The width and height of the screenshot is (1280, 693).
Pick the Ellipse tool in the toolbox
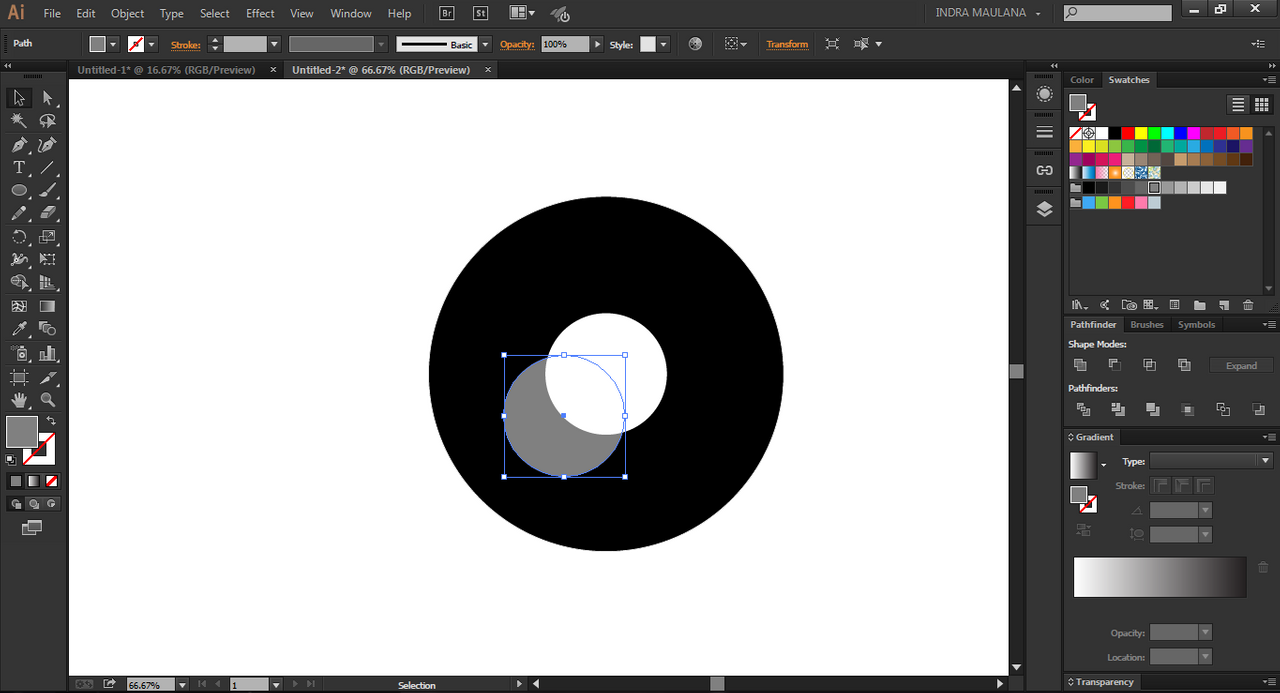click(18, 190)
